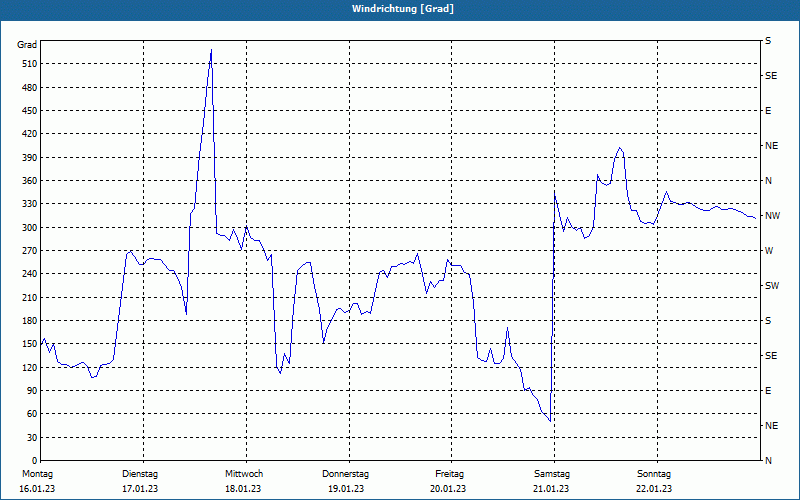The image size is (800, 500).
Task: Select the 'W' compass direction label
Action: 769,251
